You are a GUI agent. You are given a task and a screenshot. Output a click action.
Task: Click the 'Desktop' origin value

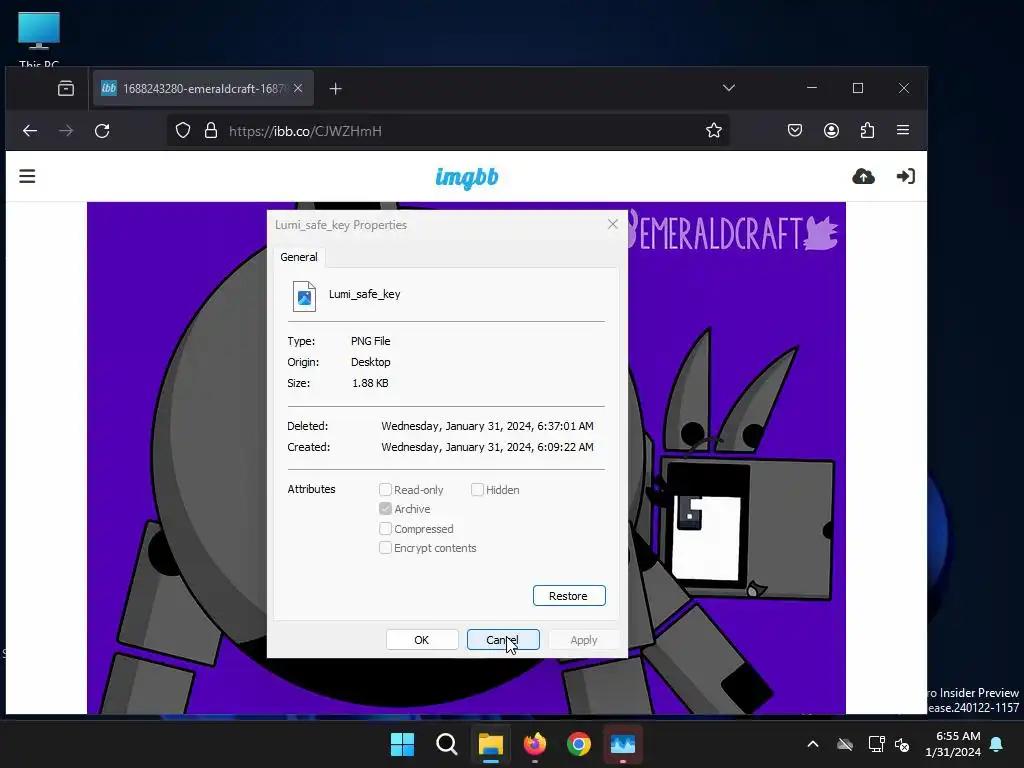coord(370,362)
